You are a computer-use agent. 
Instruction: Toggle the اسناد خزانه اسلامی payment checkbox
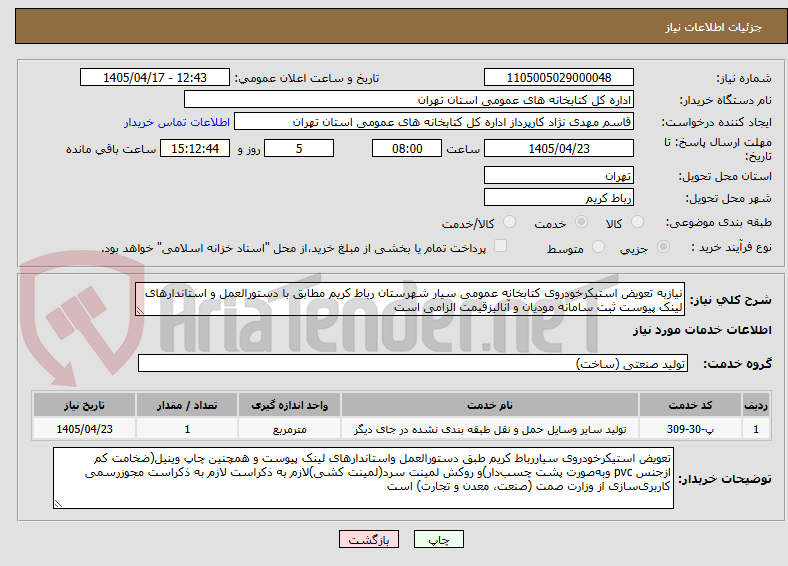pyautogui.click(x=500, y=246)
